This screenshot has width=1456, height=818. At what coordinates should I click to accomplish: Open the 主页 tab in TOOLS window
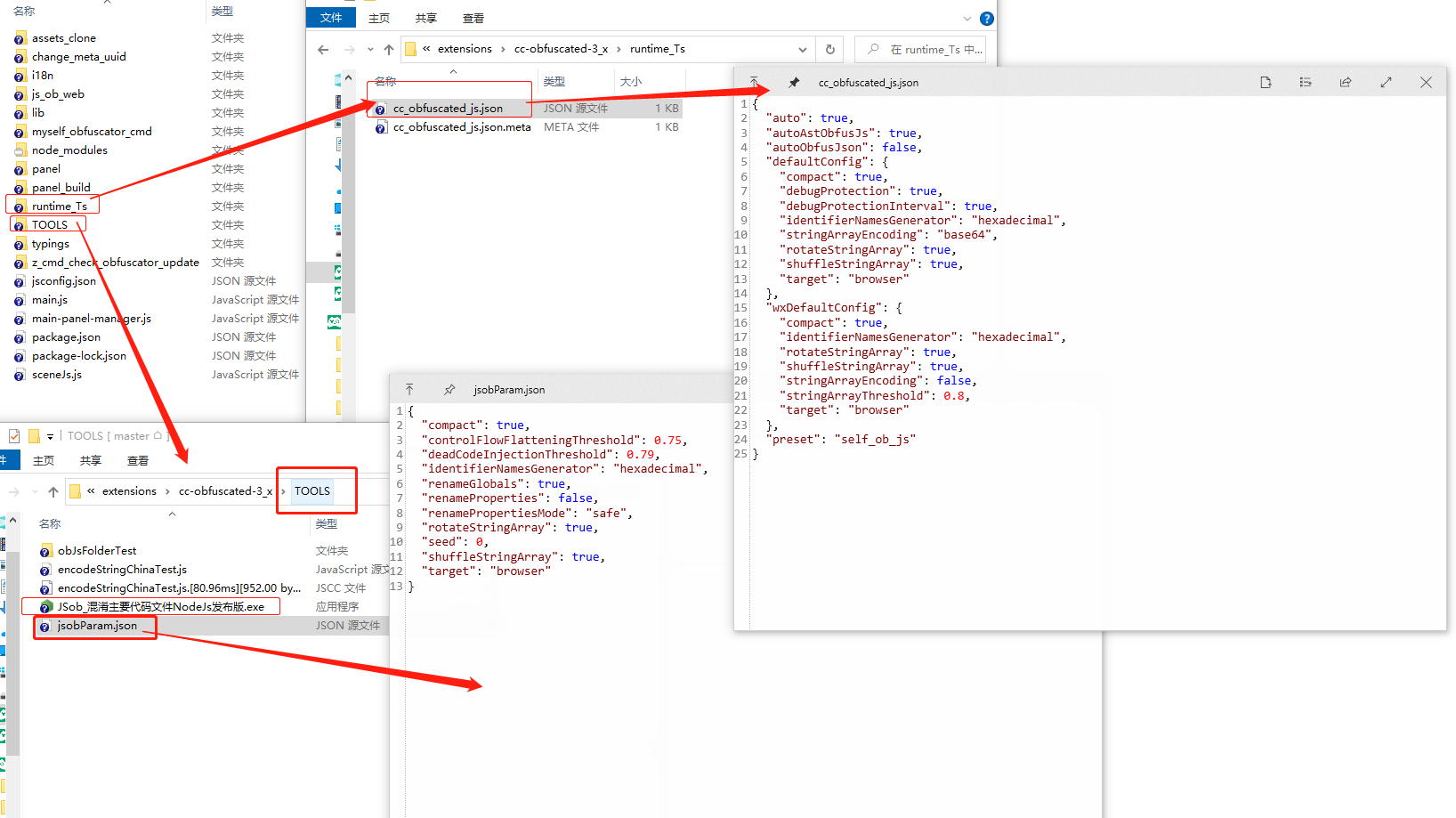click(x=44, y=460)
